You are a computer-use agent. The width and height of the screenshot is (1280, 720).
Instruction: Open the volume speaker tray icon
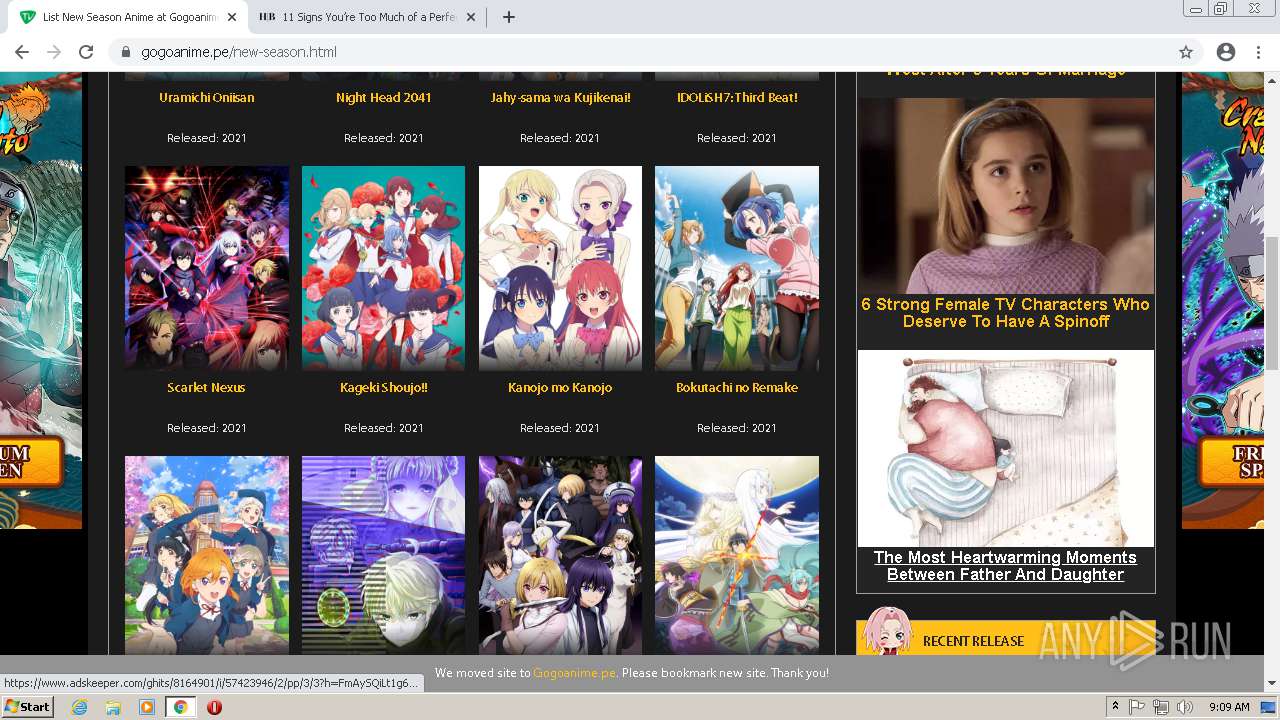tap(1184, 707)
